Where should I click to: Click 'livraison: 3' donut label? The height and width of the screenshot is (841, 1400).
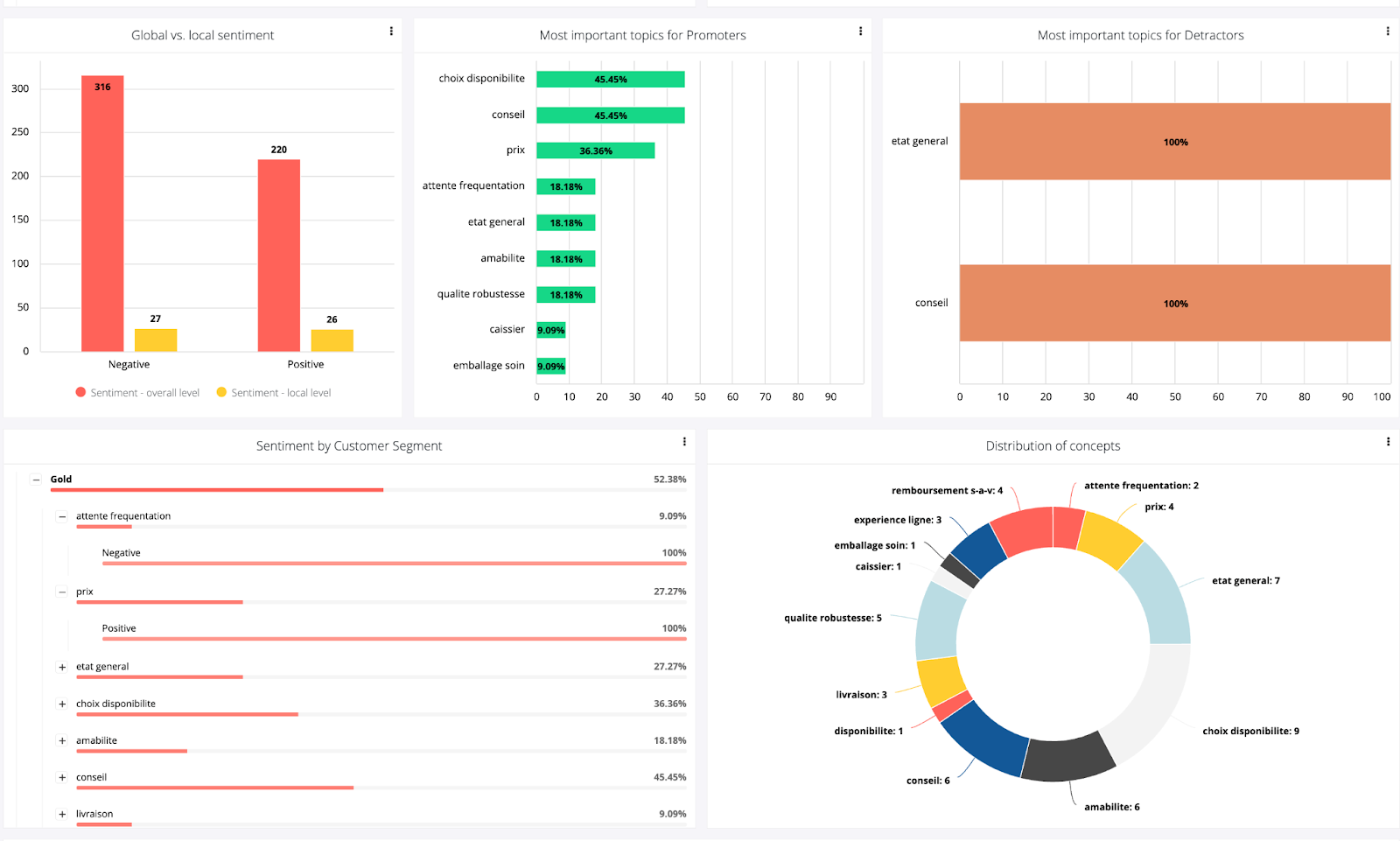coord(862,696)
